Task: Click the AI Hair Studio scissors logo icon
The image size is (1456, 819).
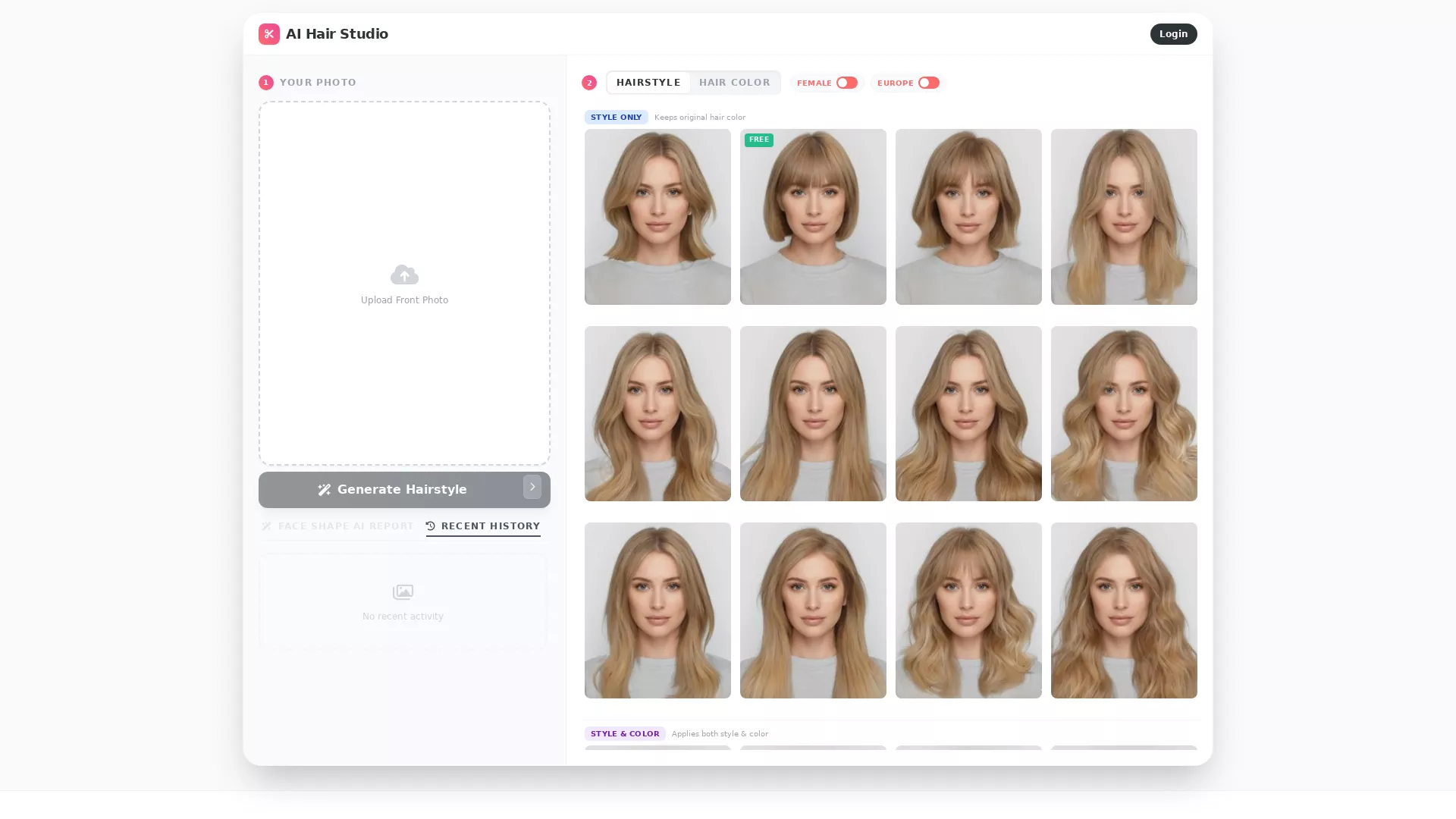Action: click(x=269, y=33)
